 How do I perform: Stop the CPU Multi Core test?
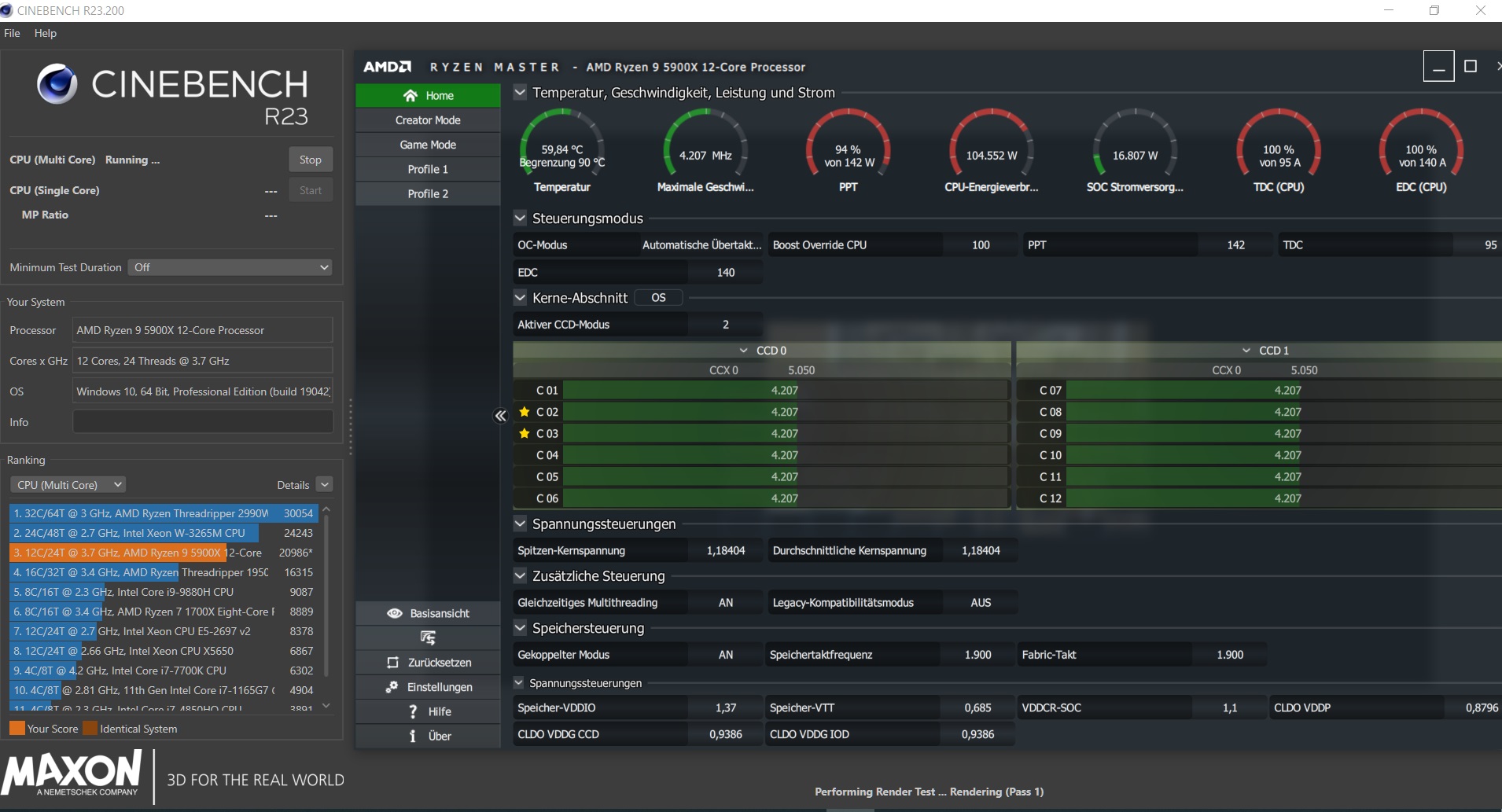click(311, 160)
